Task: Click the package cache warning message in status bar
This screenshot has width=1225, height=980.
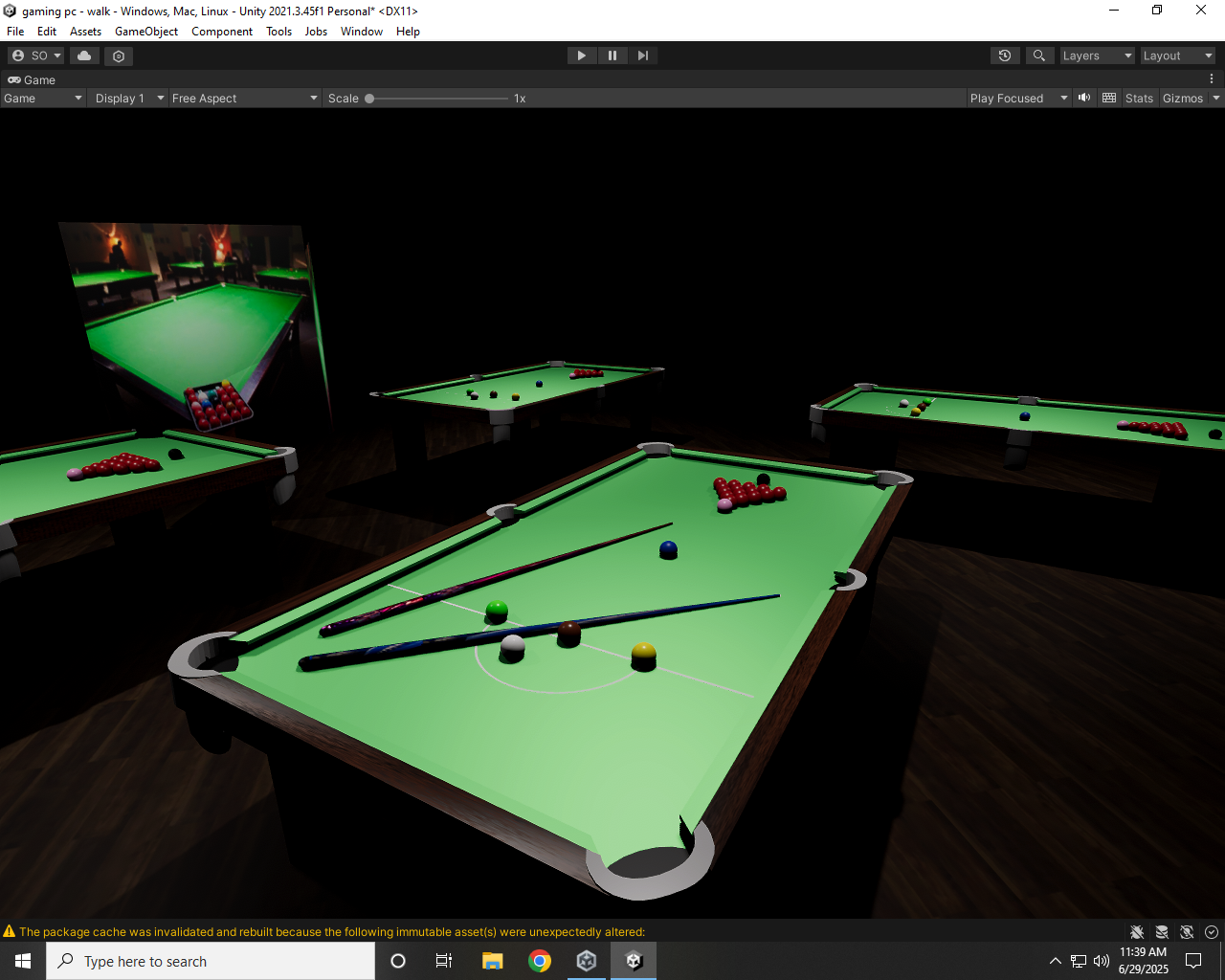Action: point(332,932)
